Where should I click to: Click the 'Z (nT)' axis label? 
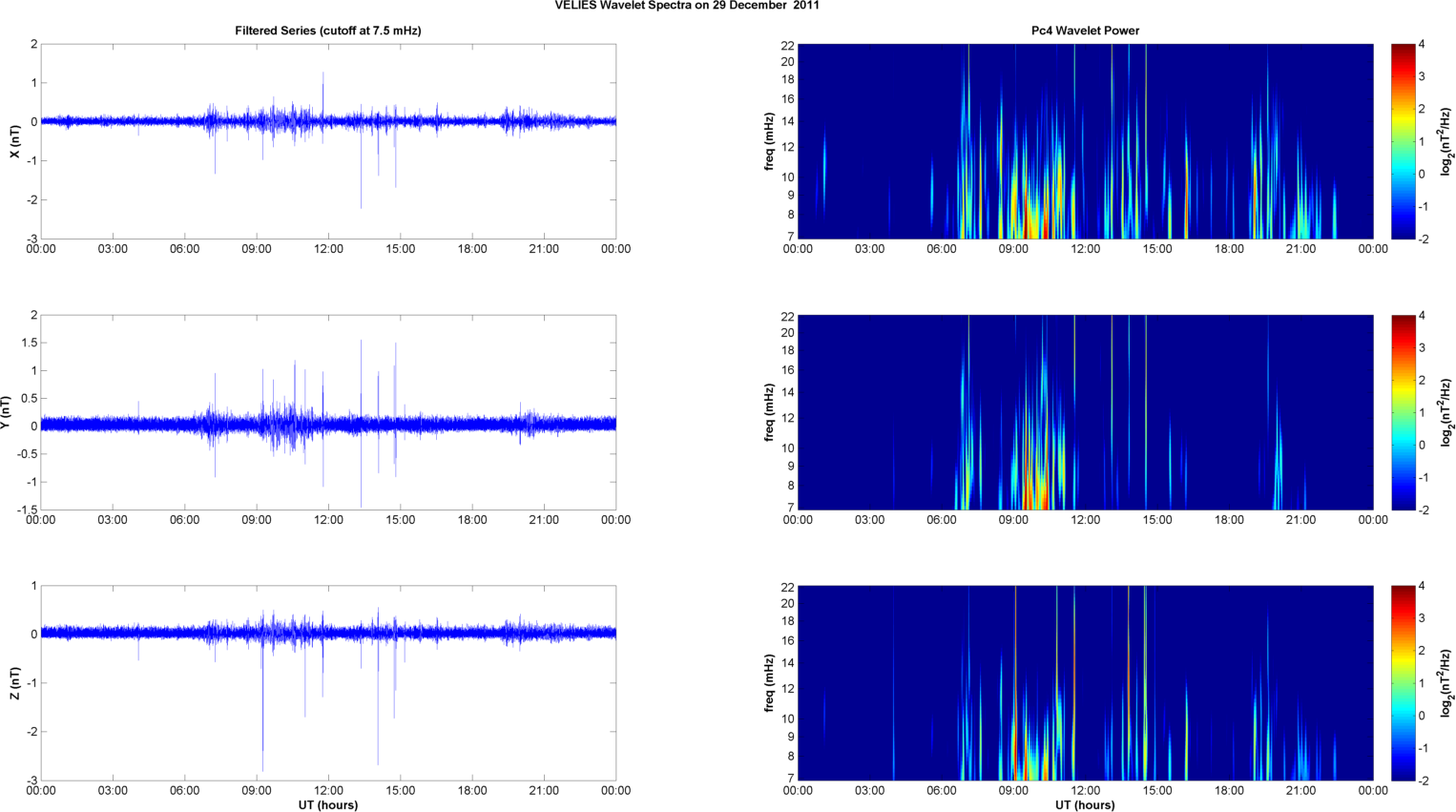tap(14, 683)
